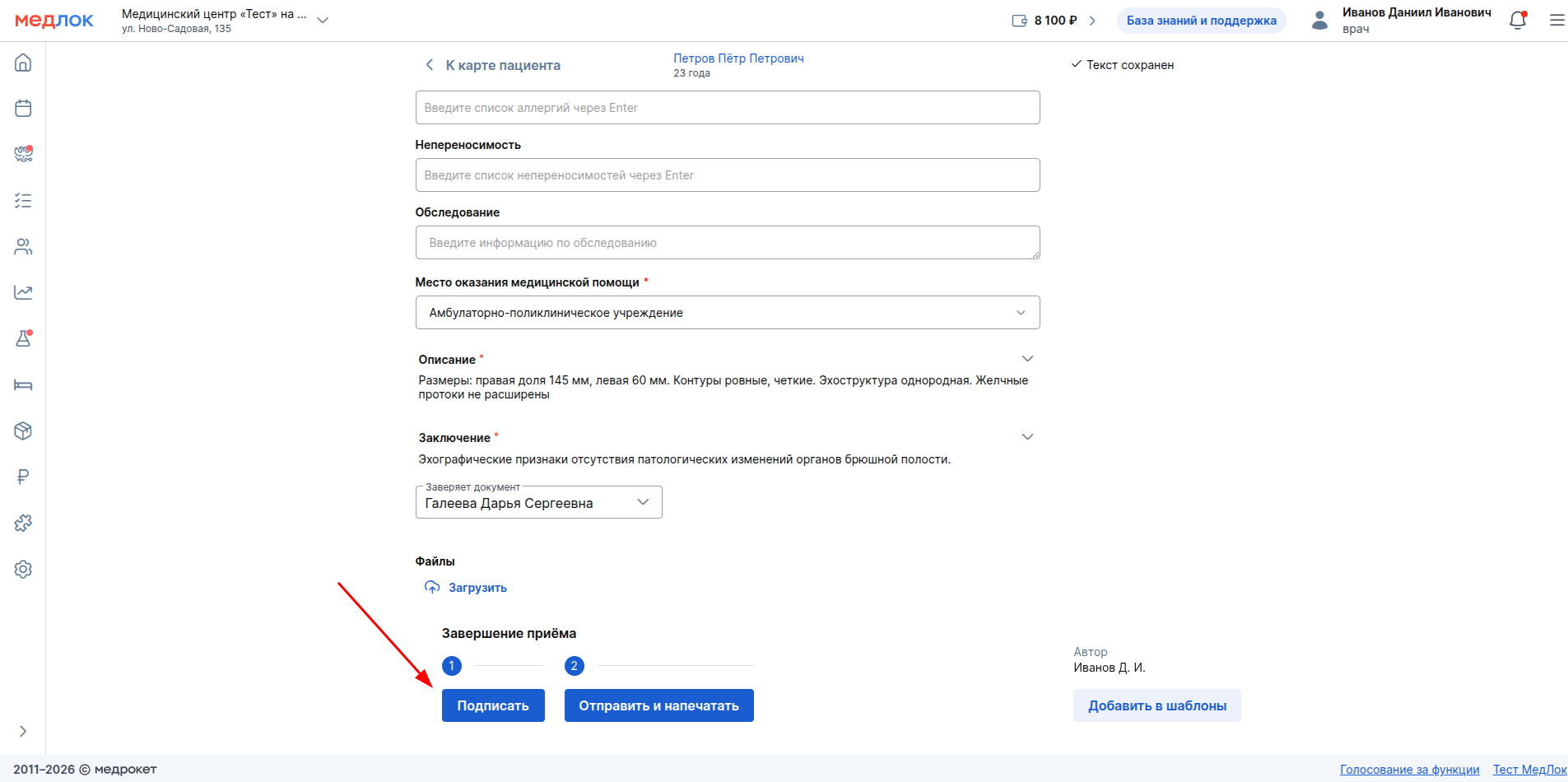
Task: Open the hamburger menu at top right
Action: (x=1556, y=21)
